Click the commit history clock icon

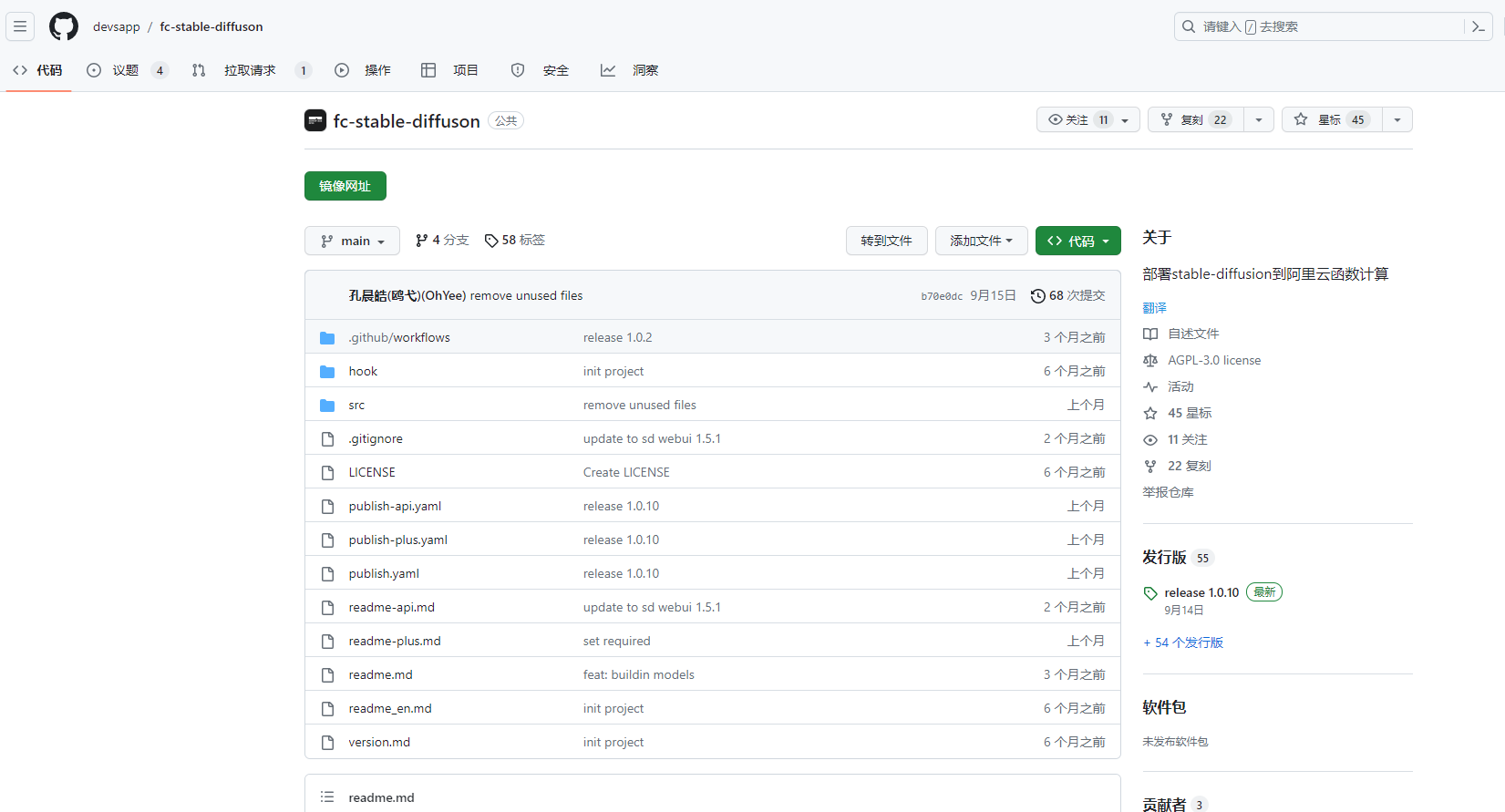point(1037,296)
